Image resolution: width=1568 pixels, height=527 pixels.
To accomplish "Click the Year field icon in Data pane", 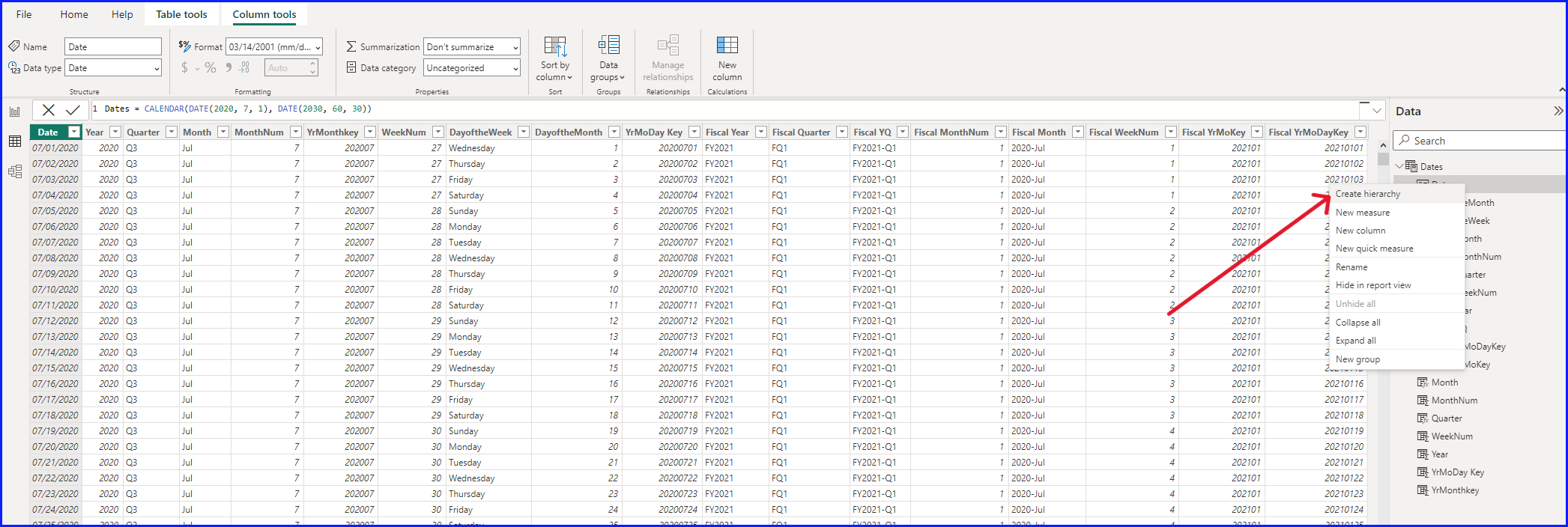I will pos(1423,454).
